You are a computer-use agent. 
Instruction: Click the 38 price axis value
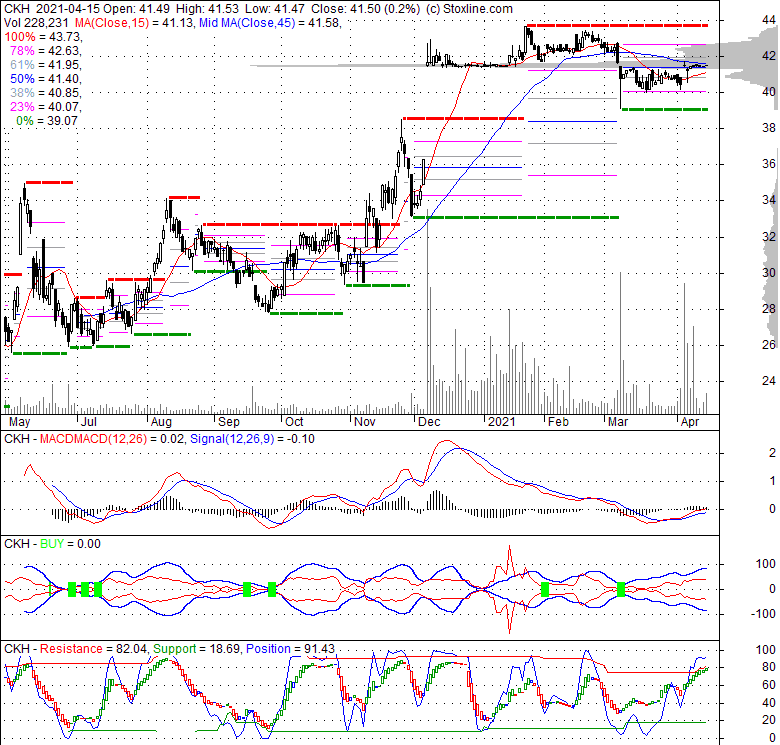(769, 128)
